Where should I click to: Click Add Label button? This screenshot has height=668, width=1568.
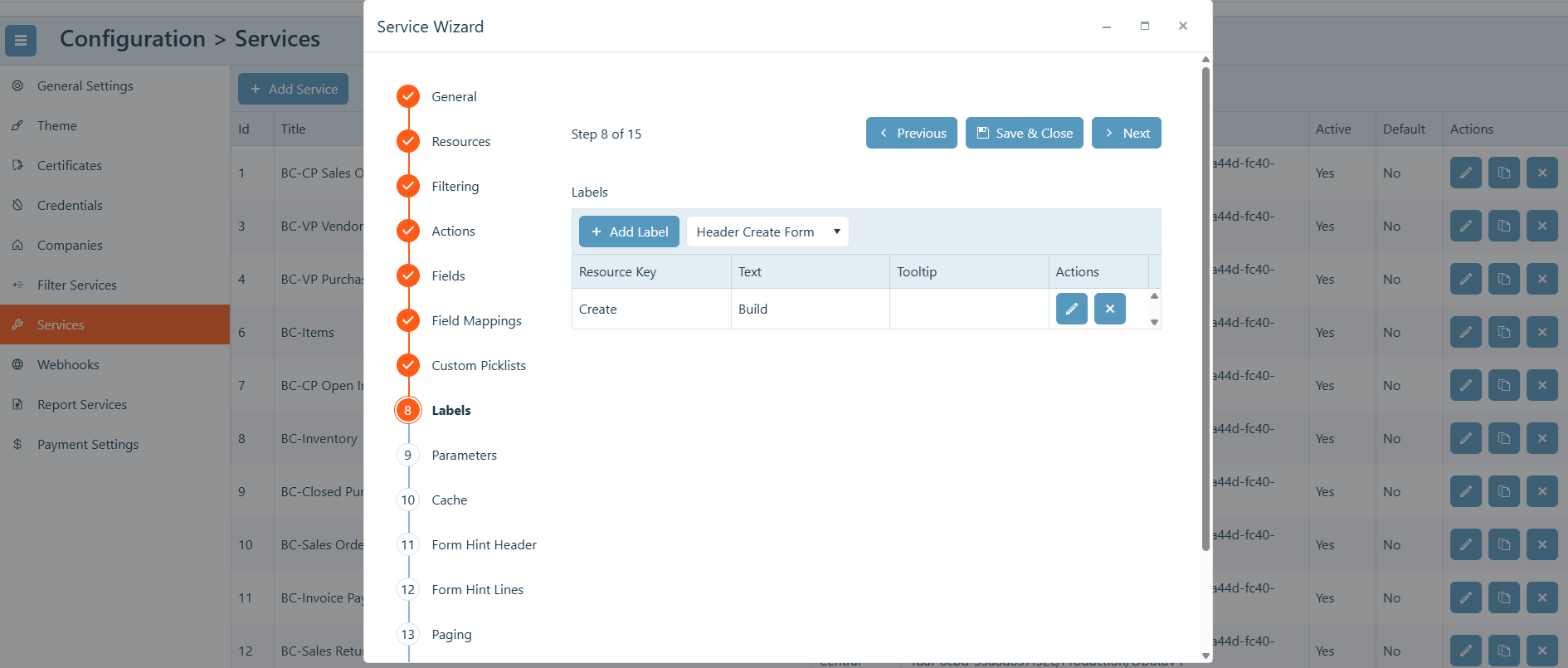click(x=629, y=232)
